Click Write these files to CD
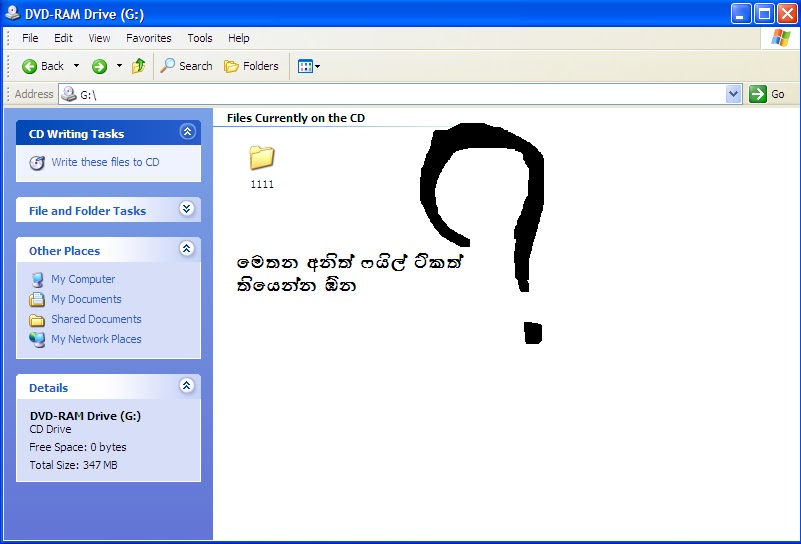This screenshot has width=801, height=544. (x=105, y=162)
